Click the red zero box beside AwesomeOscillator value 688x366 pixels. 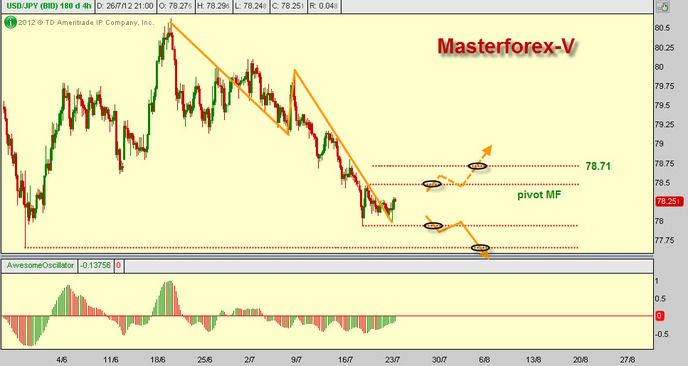click(118, 266)
